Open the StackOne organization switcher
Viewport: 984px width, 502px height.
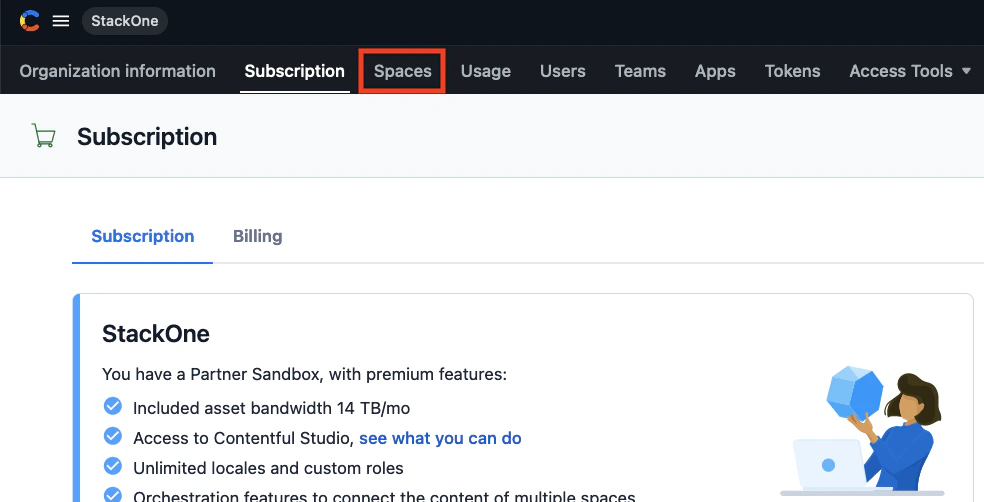125,21
